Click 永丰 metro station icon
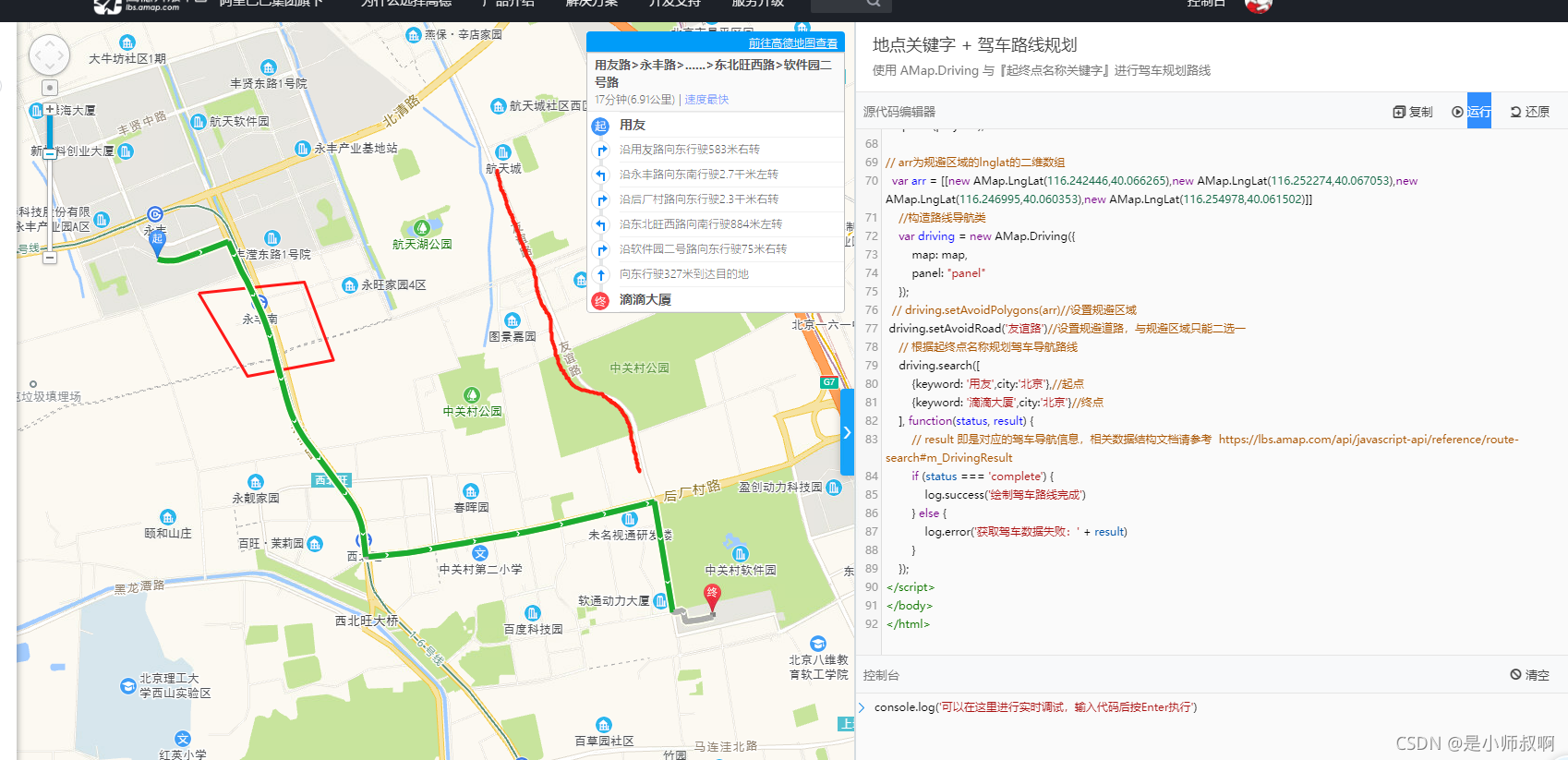The height and width of the screenshot is (760, 1568). pyautogui.click(x=155, y=214)
